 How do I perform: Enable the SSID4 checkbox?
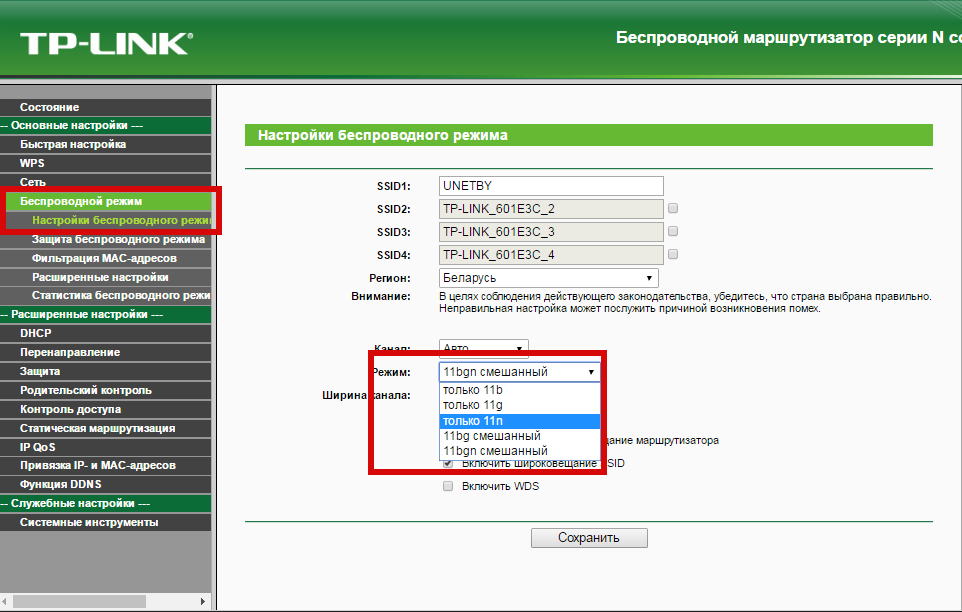[673, 254]
